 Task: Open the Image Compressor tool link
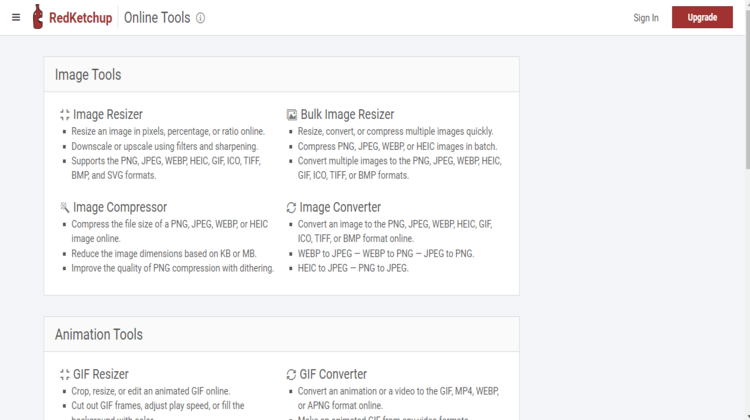(x=120, y=207)
